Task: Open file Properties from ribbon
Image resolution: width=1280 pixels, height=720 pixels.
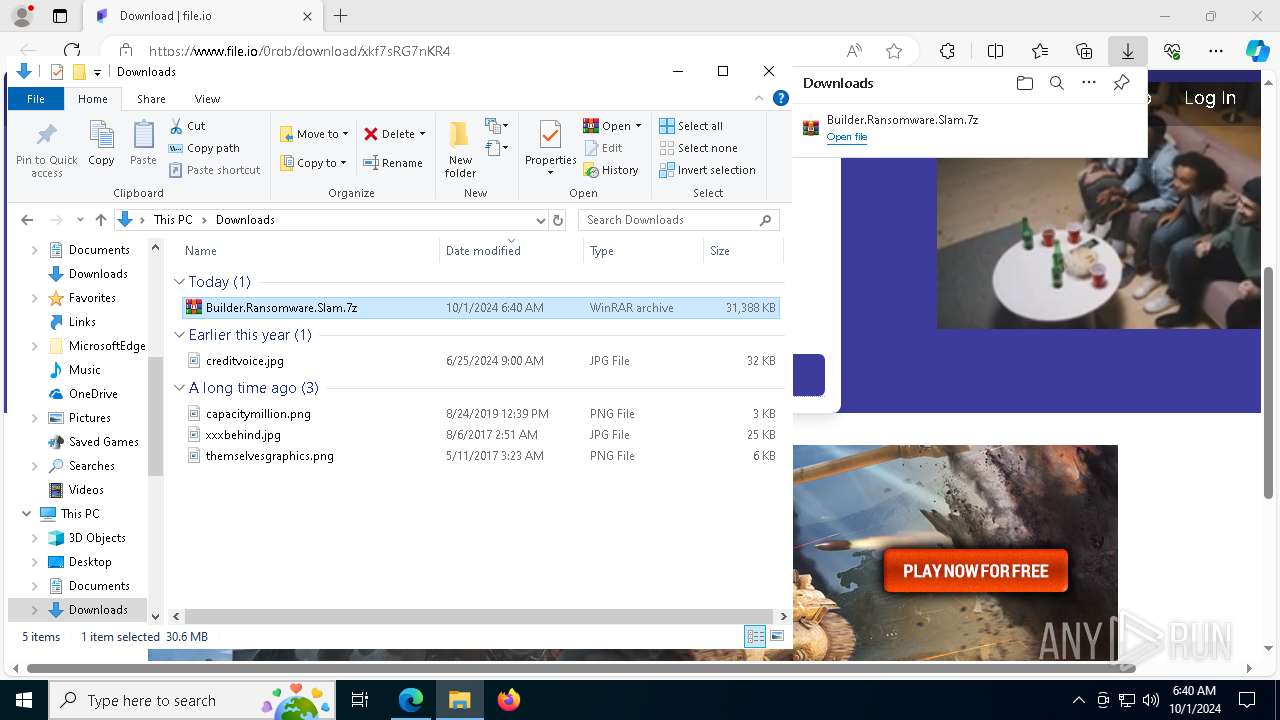Action: [x=550, y=148]
